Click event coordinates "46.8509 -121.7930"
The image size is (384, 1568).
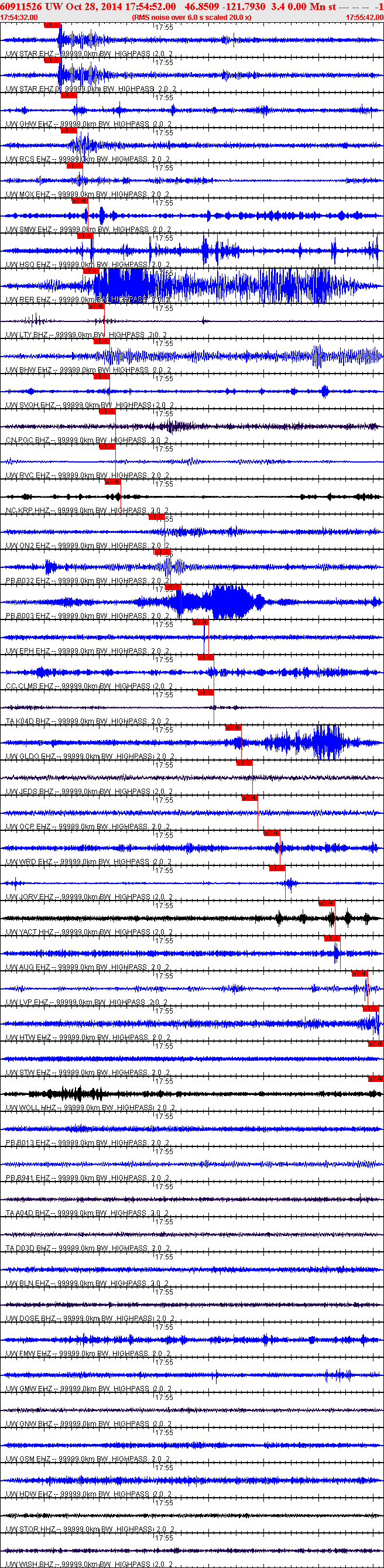pos(225,6)
